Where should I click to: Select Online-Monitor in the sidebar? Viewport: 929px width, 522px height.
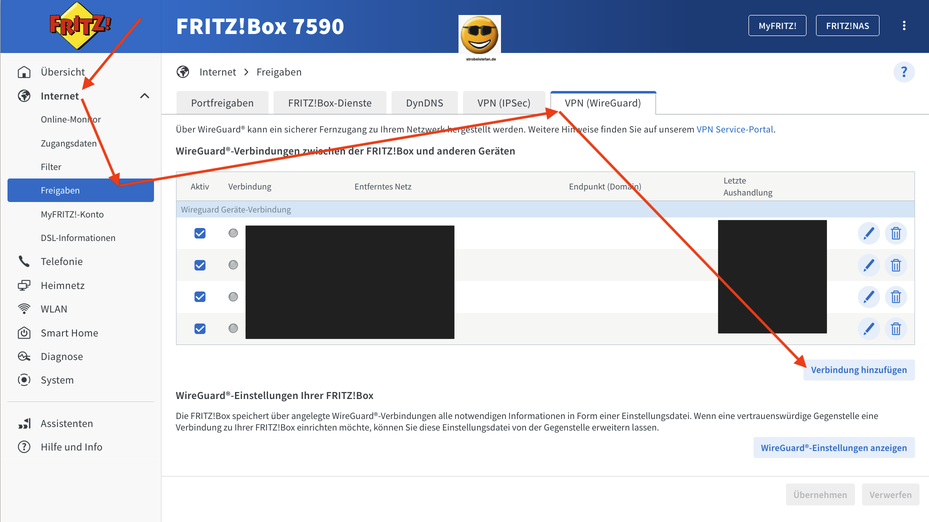70,119
